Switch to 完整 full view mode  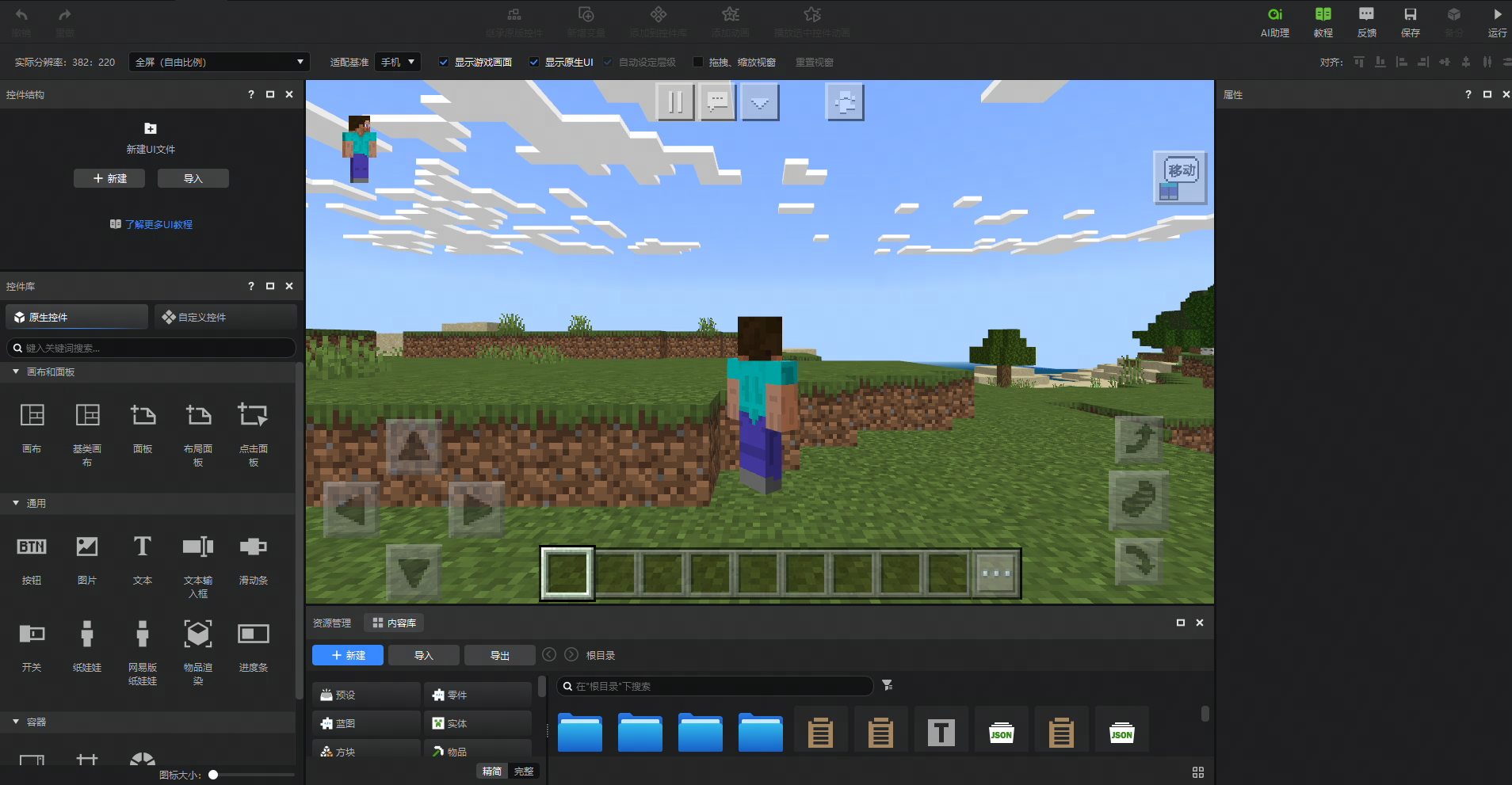[x=523, y=771]
